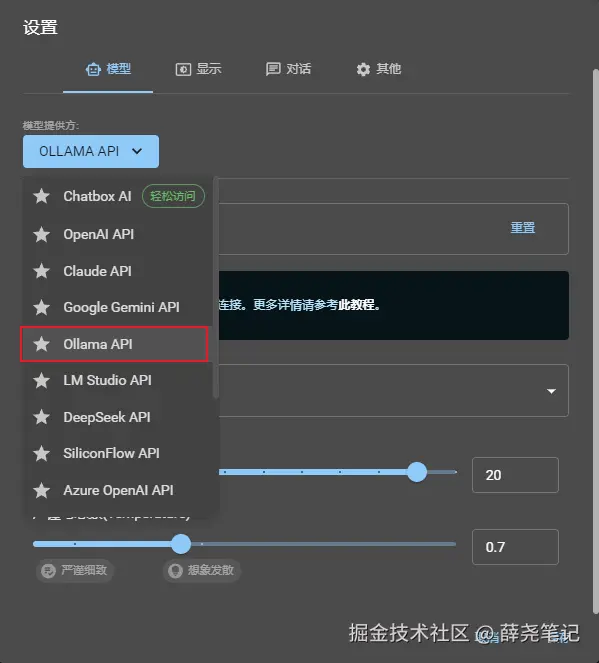The width and height of the screenshot is (599, 663).
Task: Click star icon beside SiliconFlow API
Action: (41, 453)
